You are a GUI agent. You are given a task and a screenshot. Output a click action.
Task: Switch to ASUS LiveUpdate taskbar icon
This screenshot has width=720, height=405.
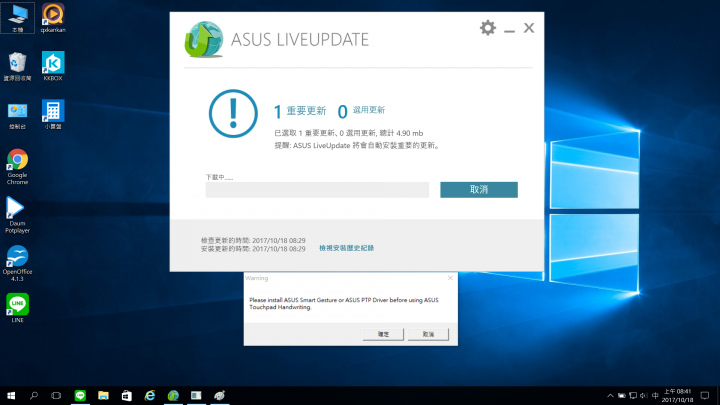[173, 395]
